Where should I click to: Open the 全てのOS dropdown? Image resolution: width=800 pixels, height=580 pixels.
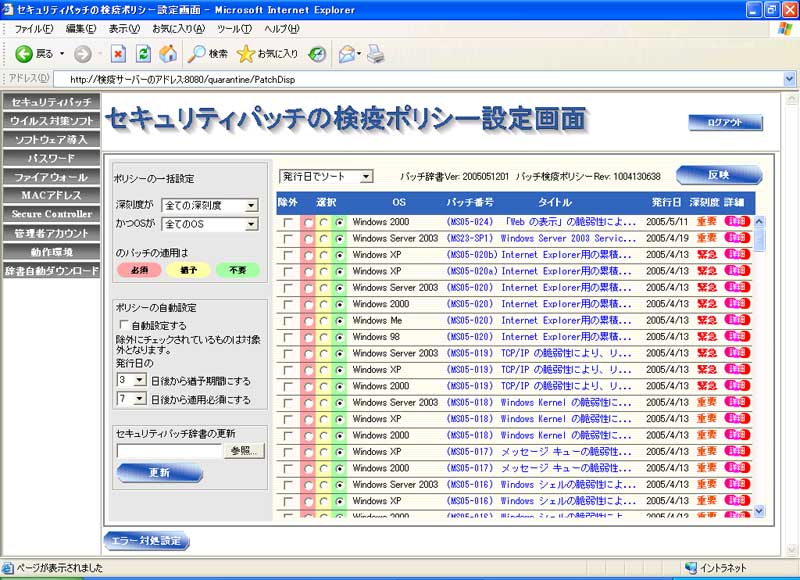pyautogui.click(x=210, y=224)
